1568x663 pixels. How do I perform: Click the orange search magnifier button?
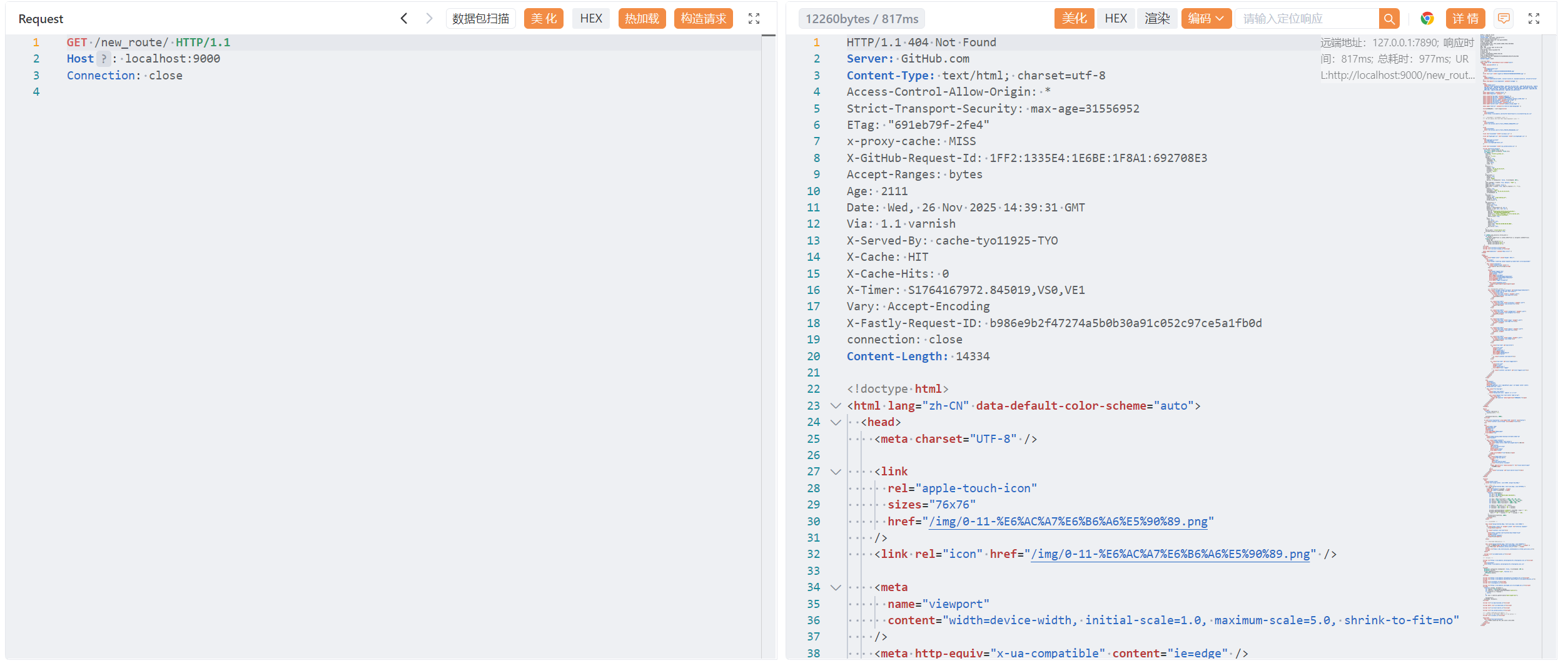(1389, 19)
